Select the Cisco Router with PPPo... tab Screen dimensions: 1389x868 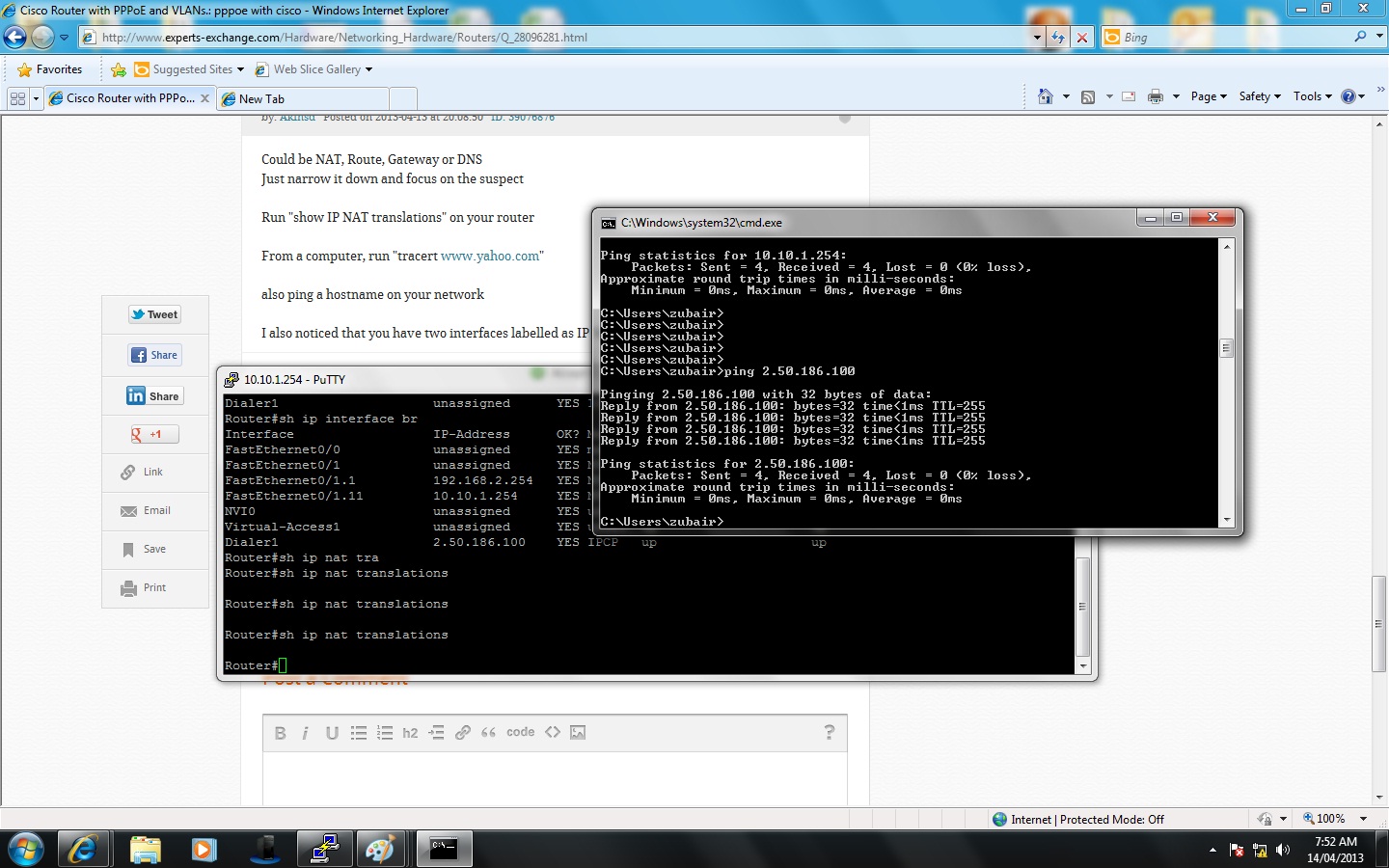129,98
